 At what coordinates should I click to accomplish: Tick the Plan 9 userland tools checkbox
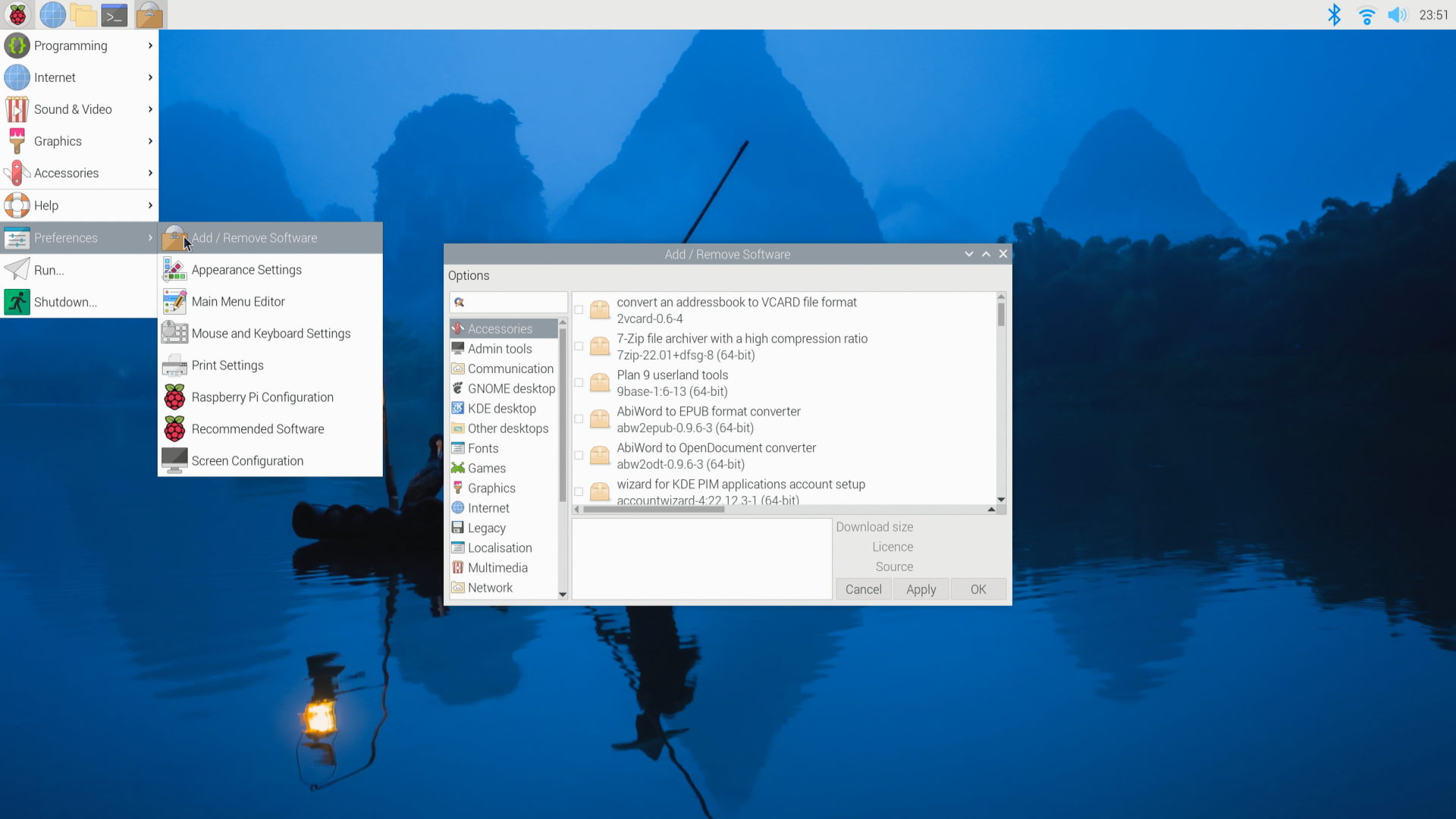(x=579, y=383)
